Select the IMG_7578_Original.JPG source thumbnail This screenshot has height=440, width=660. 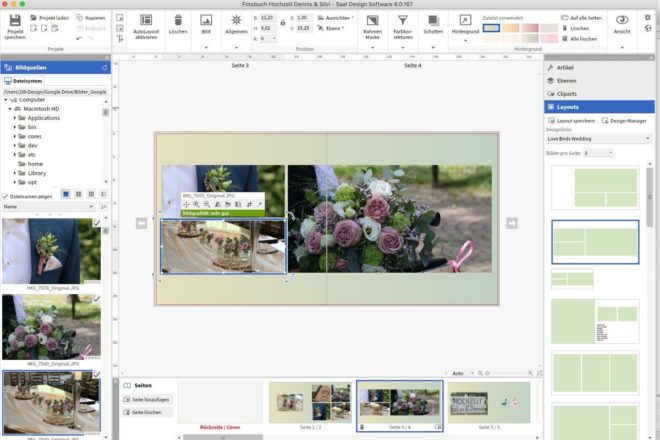click(x=51, y=251)
